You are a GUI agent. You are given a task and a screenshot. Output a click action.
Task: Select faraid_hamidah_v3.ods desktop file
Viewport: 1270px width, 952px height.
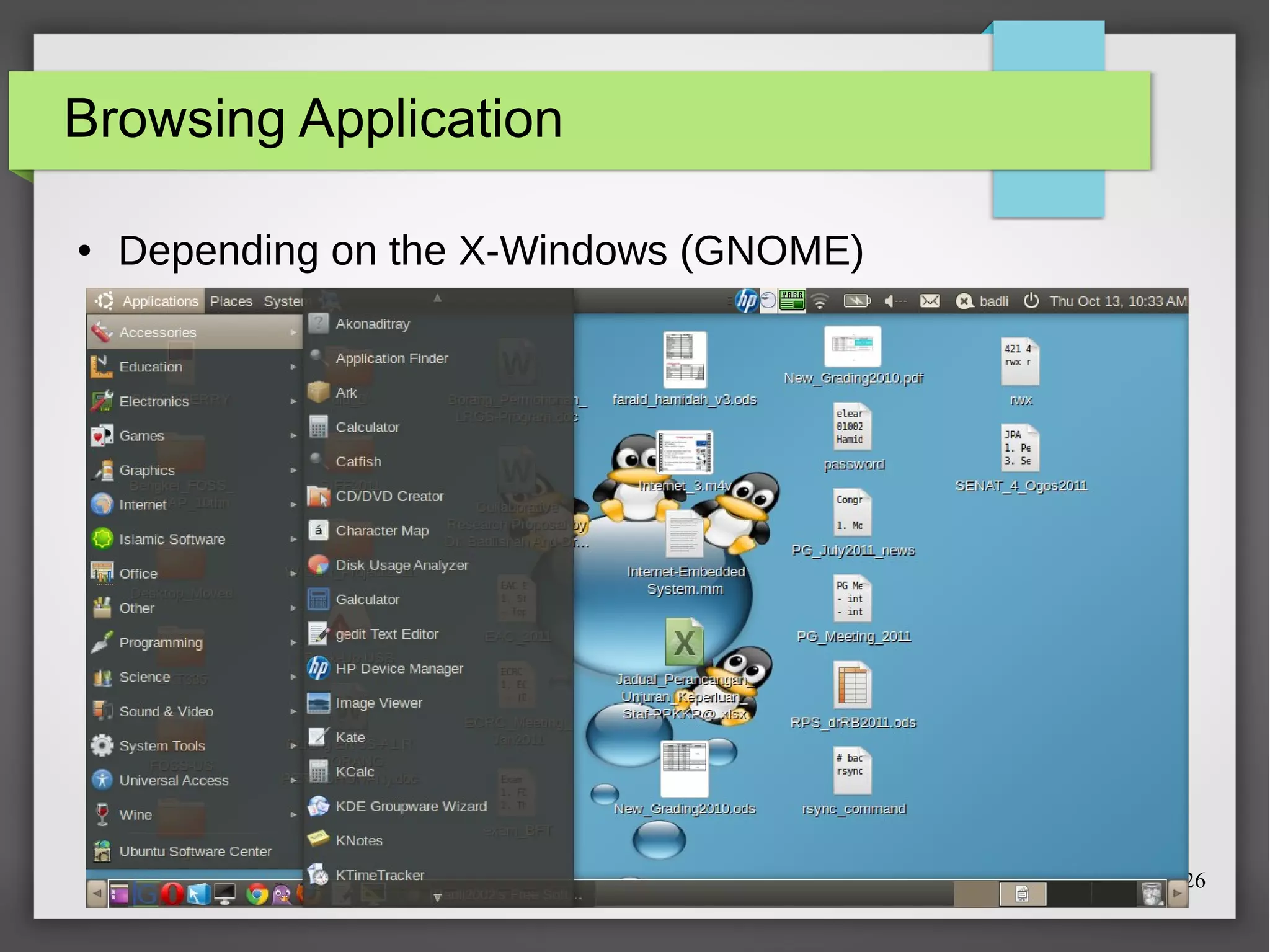tap(685, 368)
